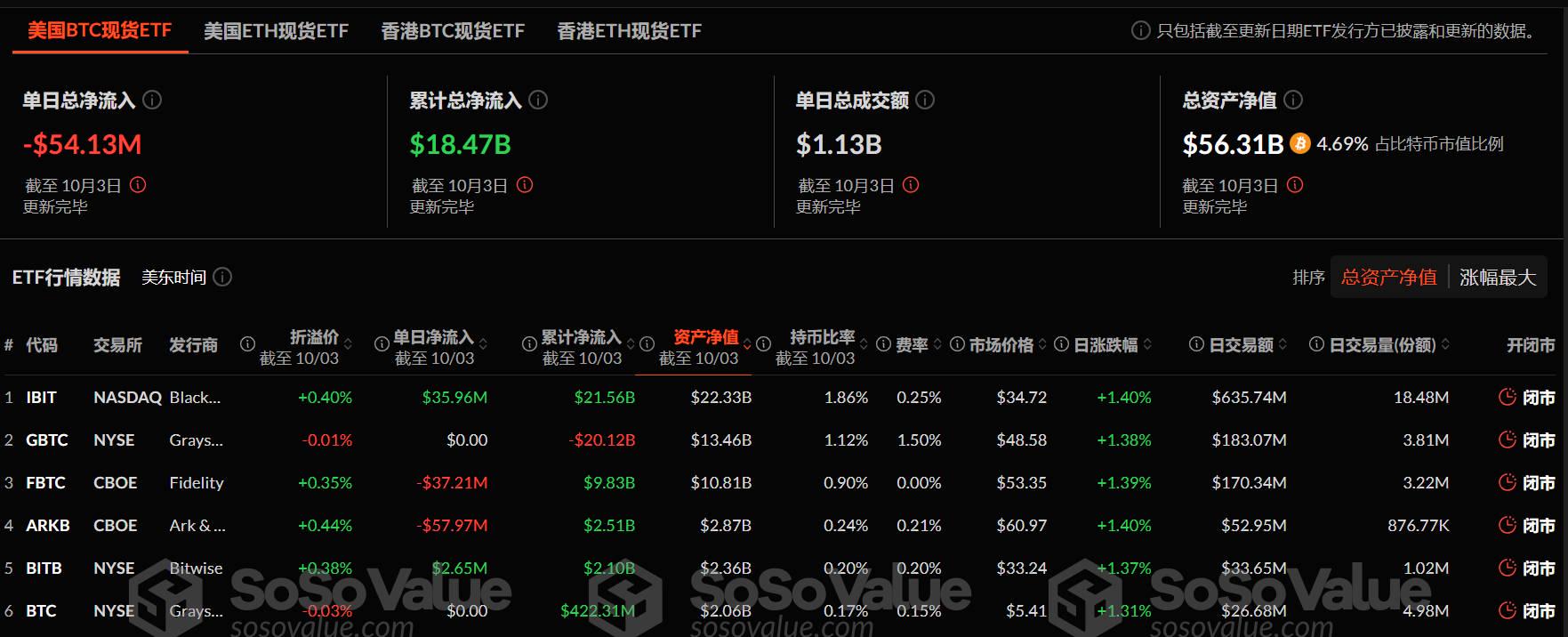The width and height of the screenshot is (1568, 637).
Task: Open the BITB ticker link
Action: click(44, 568)
